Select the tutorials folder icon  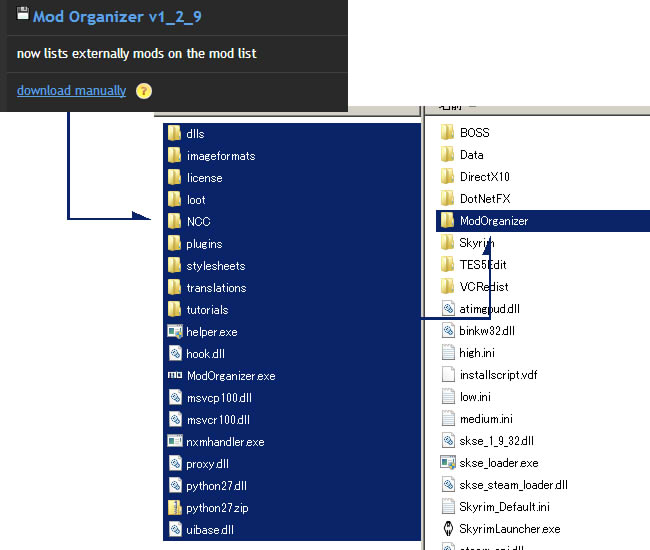(x=174, y=309)
